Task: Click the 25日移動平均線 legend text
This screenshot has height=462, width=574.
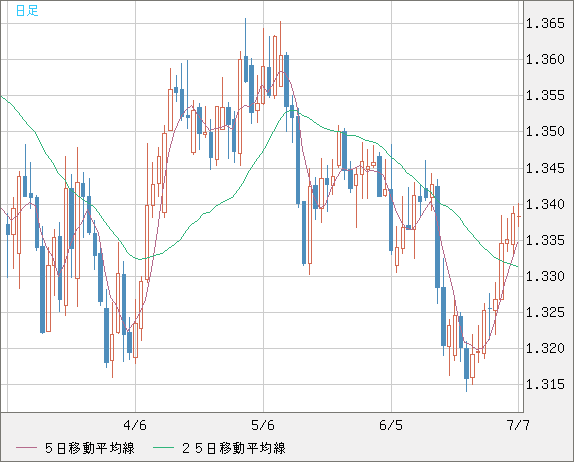Action: [234, 448]
